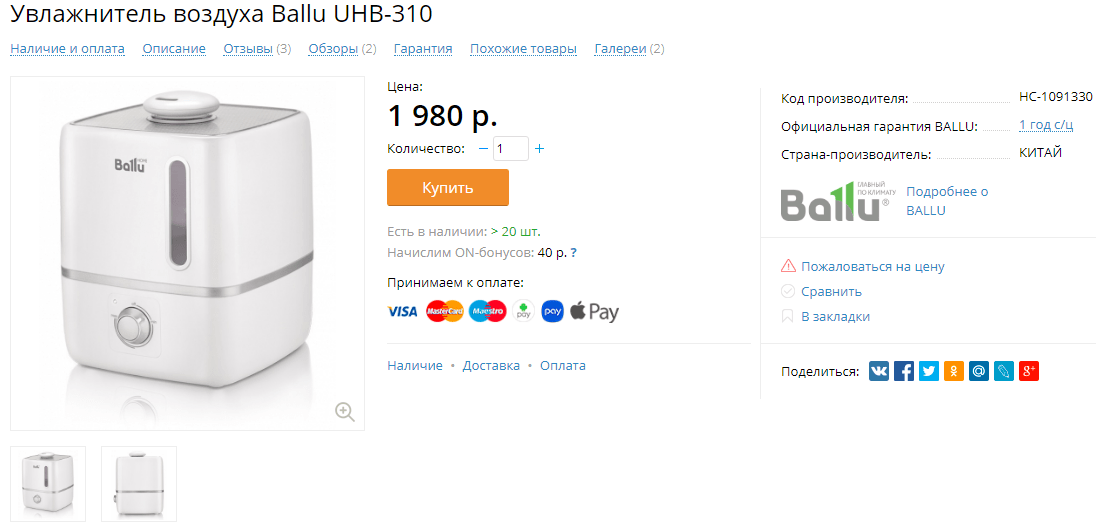Select the back-view humidifier thumbnail
This screenshot has height=530, width=1103.
[139, 484]
